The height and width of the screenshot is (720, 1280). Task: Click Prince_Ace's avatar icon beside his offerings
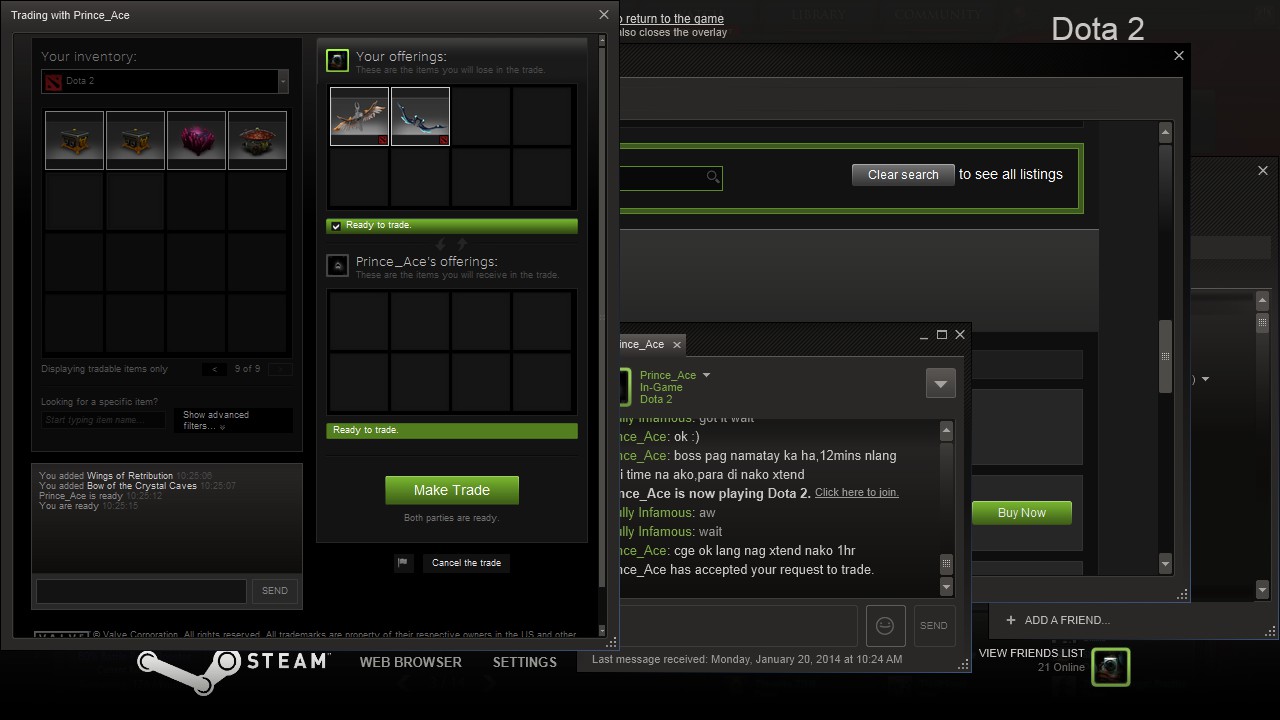338,266
